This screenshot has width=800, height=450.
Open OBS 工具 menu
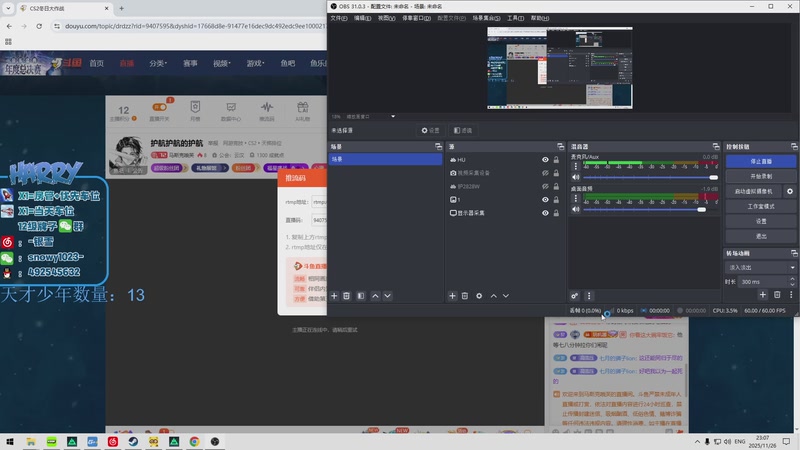[x=515, y=18]
